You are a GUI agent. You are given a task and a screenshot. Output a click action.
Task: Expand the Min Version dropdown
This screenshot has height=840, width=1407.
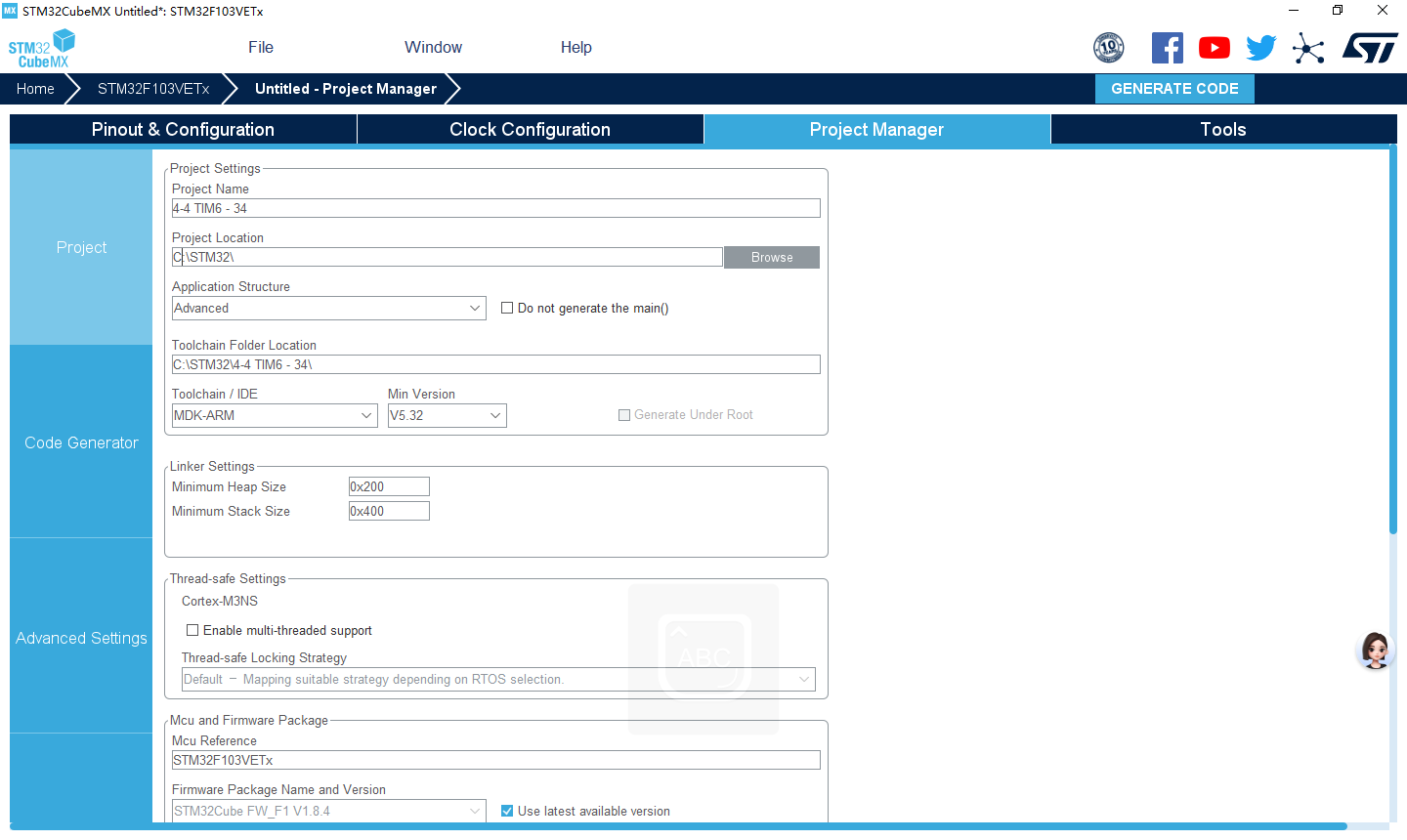[x=495, y=415]
